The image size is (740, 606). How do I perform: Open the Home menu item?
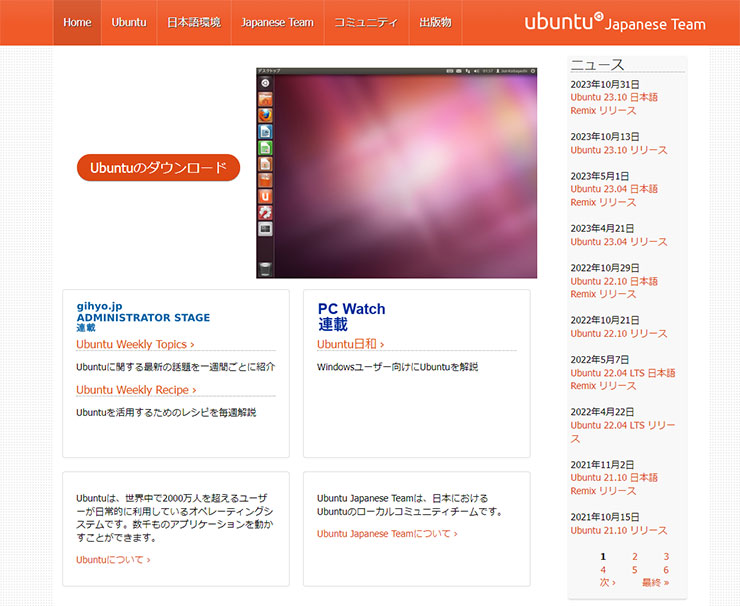click(x=77, y=22)
